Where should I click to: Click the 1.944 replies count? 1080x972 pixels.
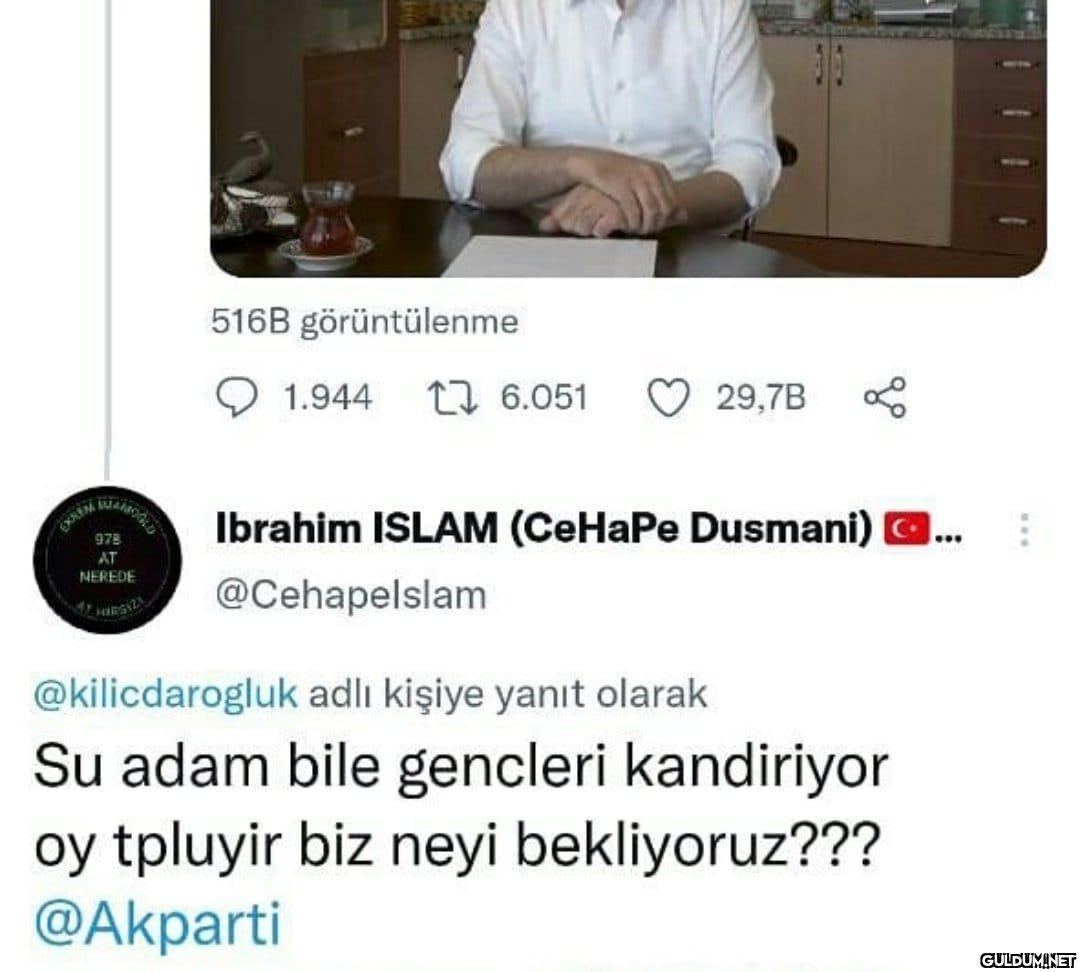click(x=327, y=399)
